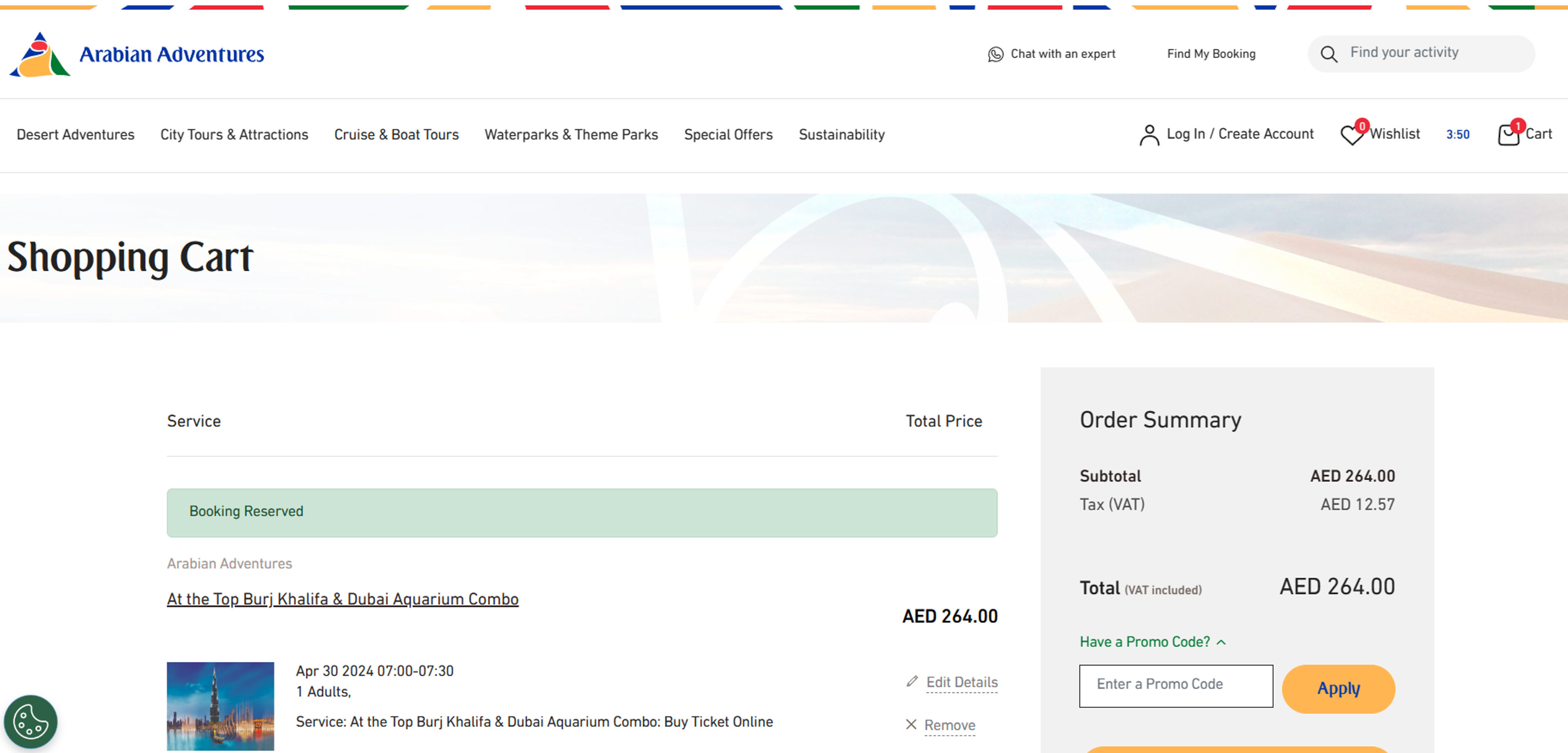Open Special Offers menu
Screen dimensions: 1568x753
[728, 135]
